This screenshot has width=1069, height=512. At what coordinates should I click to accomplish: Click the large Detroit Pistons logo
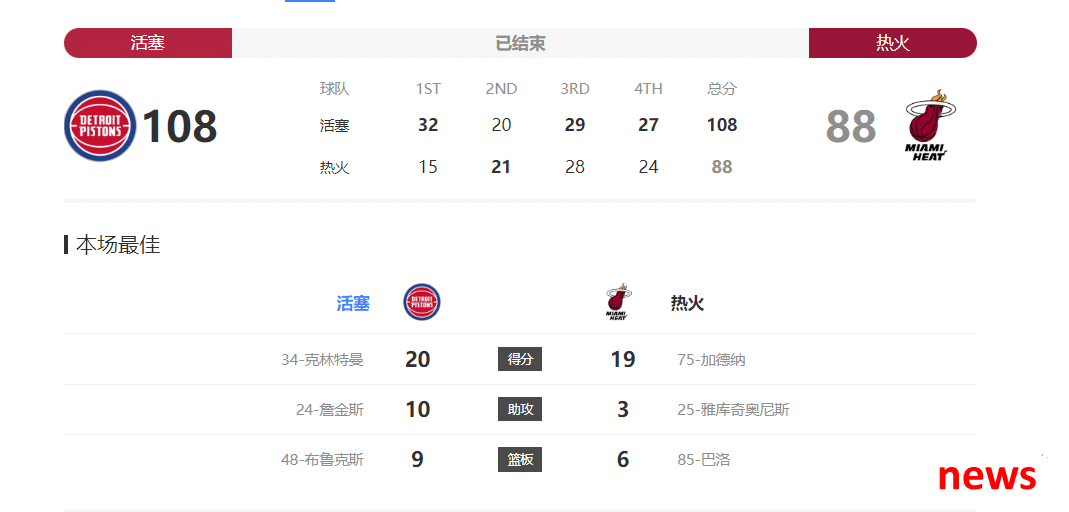pos(100,125)
